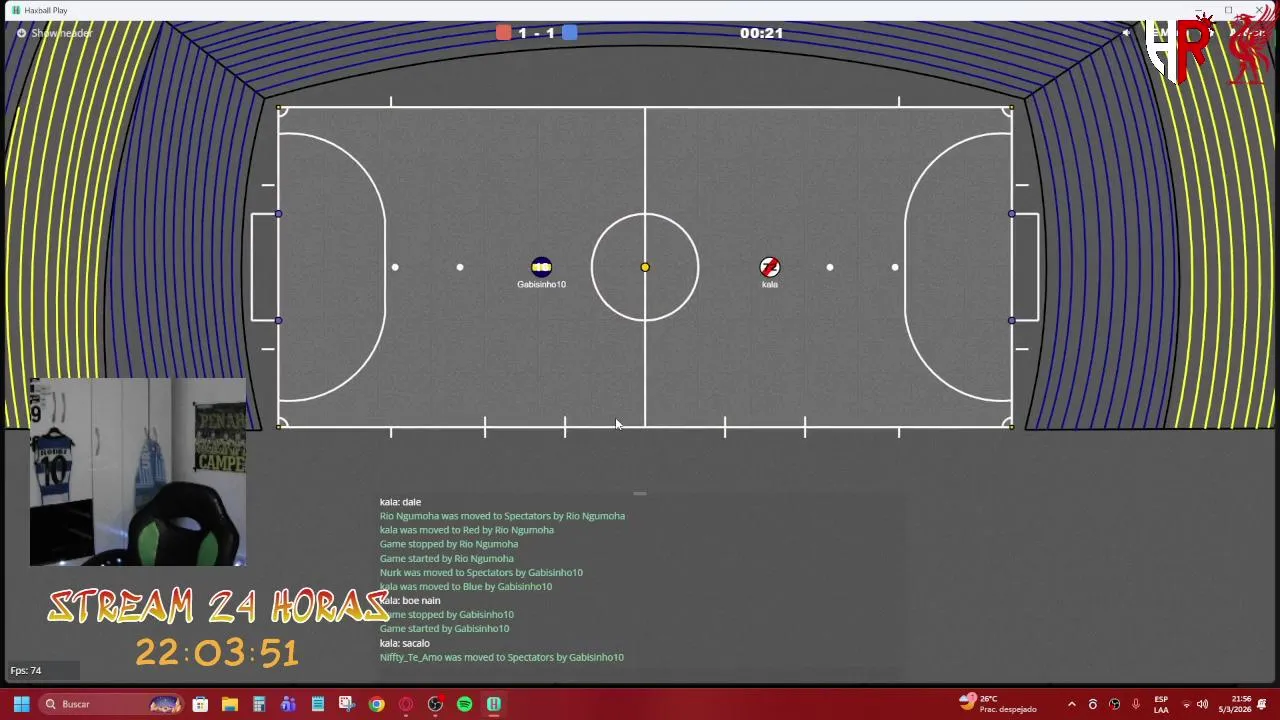Click 'Game started by Rio Ngumoha' message
1280x720 pixels.
pos(446,558)
